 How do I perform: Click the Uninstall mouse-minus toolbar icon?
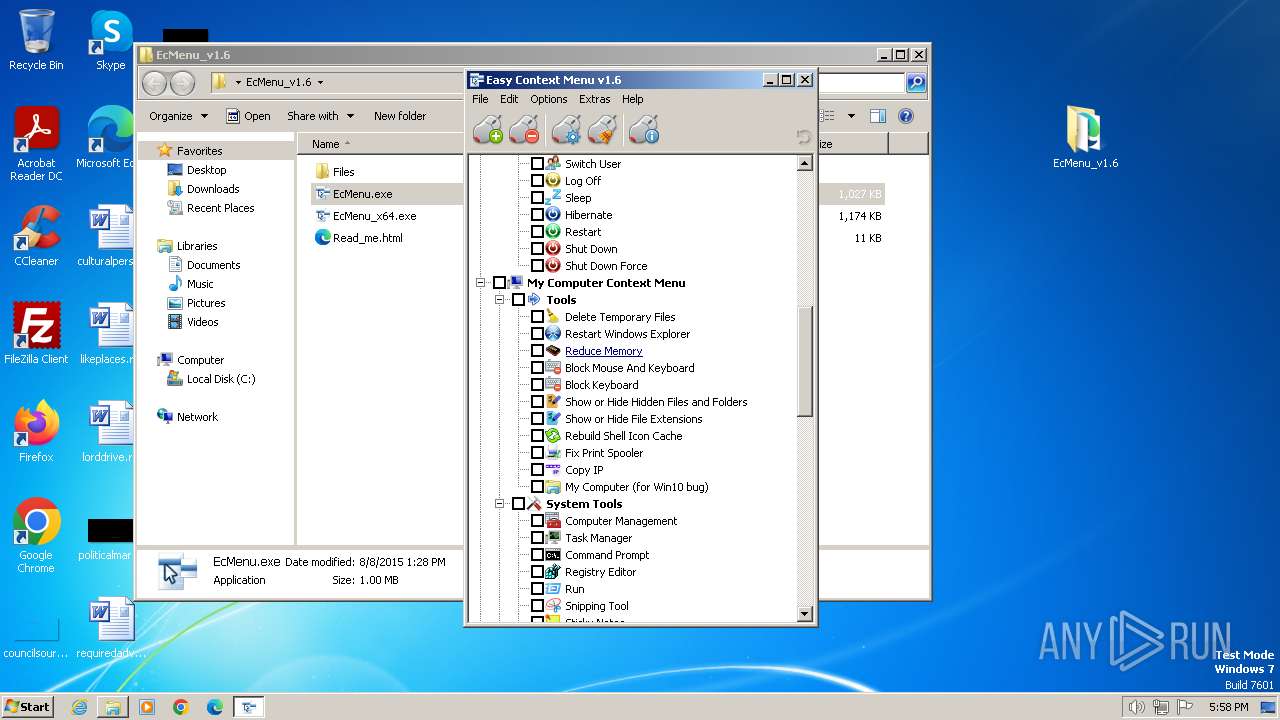[523, 130]
